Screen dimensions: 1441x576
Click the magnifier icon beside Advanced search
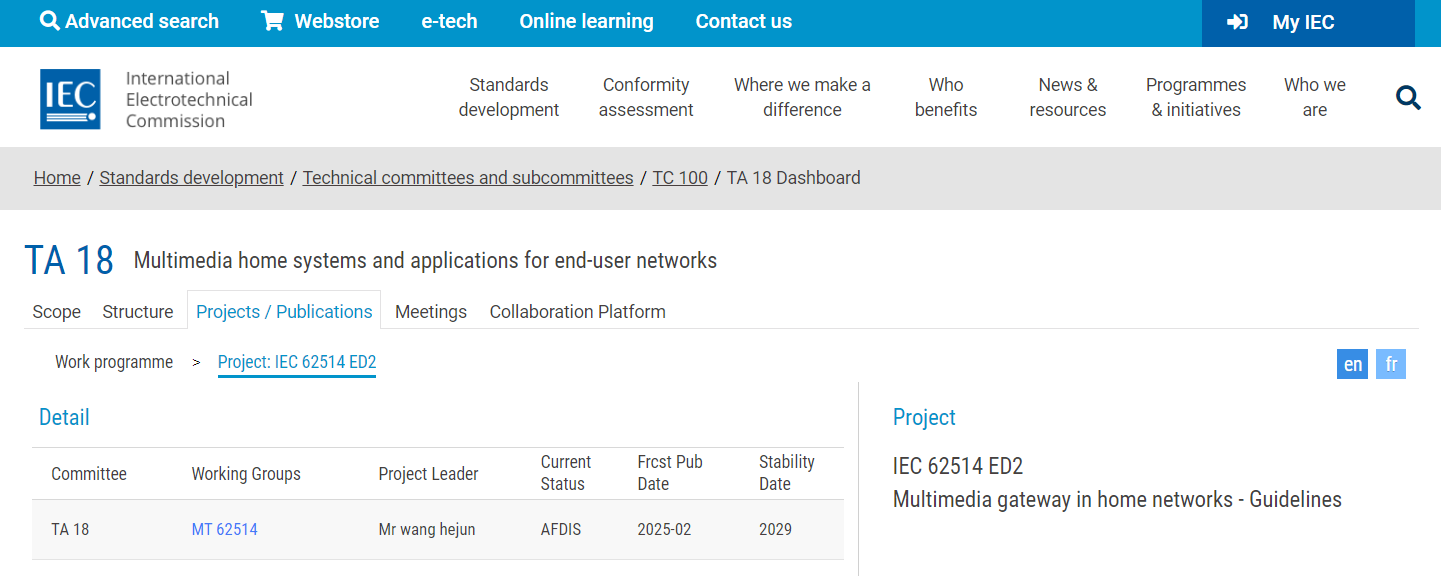(x=49, y=21)
